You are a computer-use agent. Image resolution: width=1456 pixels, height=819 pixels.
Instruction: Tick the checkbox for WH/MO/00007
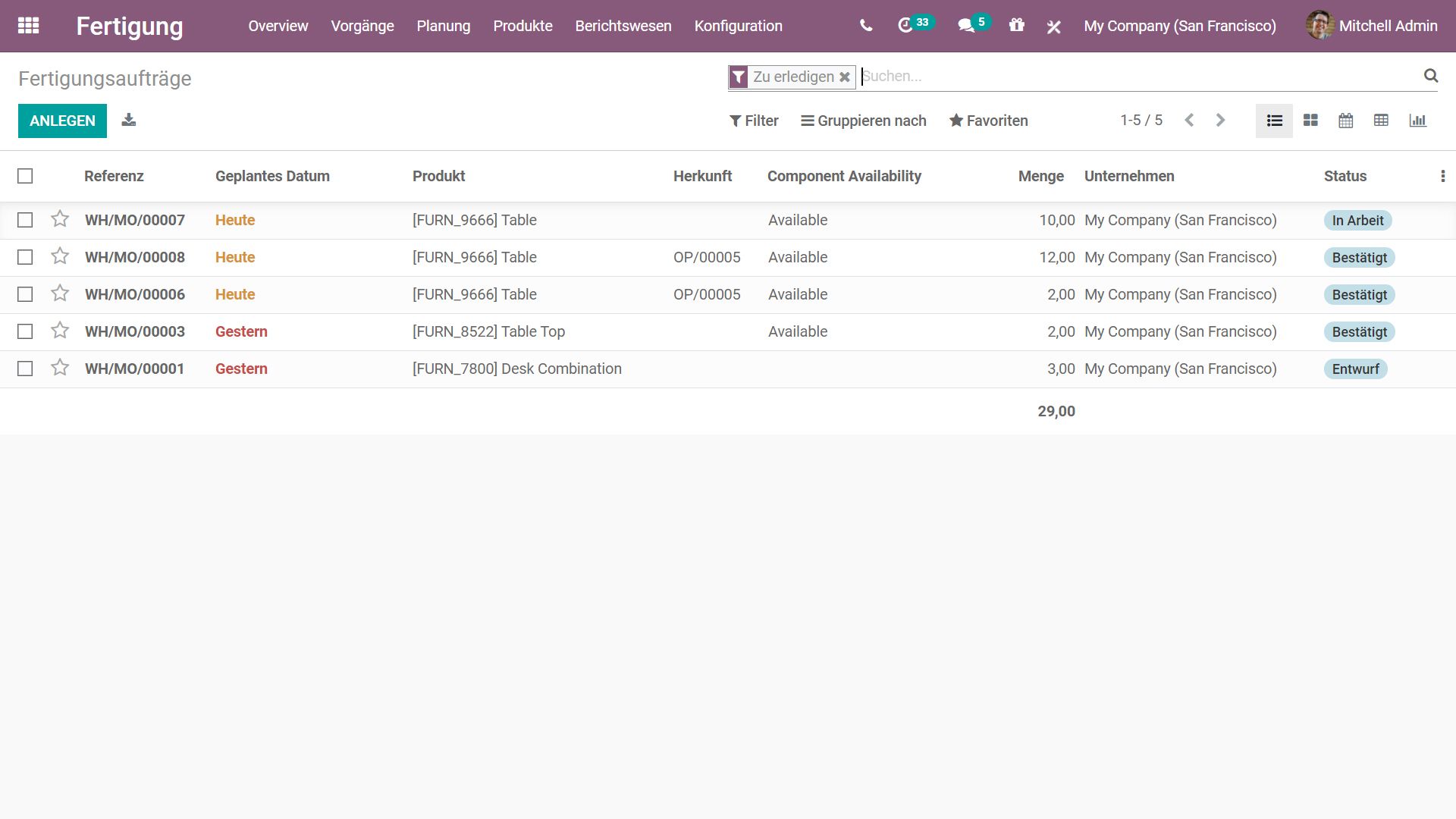point(25,221)
